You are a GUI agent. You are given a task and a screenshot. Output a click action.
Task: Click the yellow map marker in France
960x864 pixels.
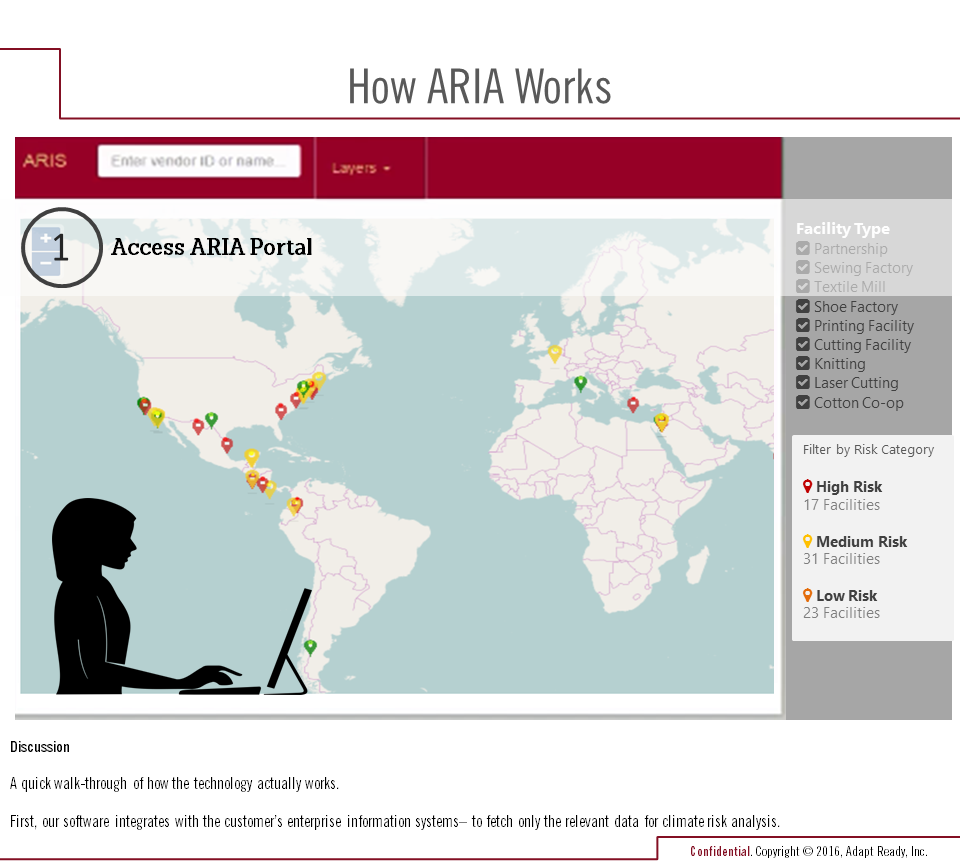555,352
